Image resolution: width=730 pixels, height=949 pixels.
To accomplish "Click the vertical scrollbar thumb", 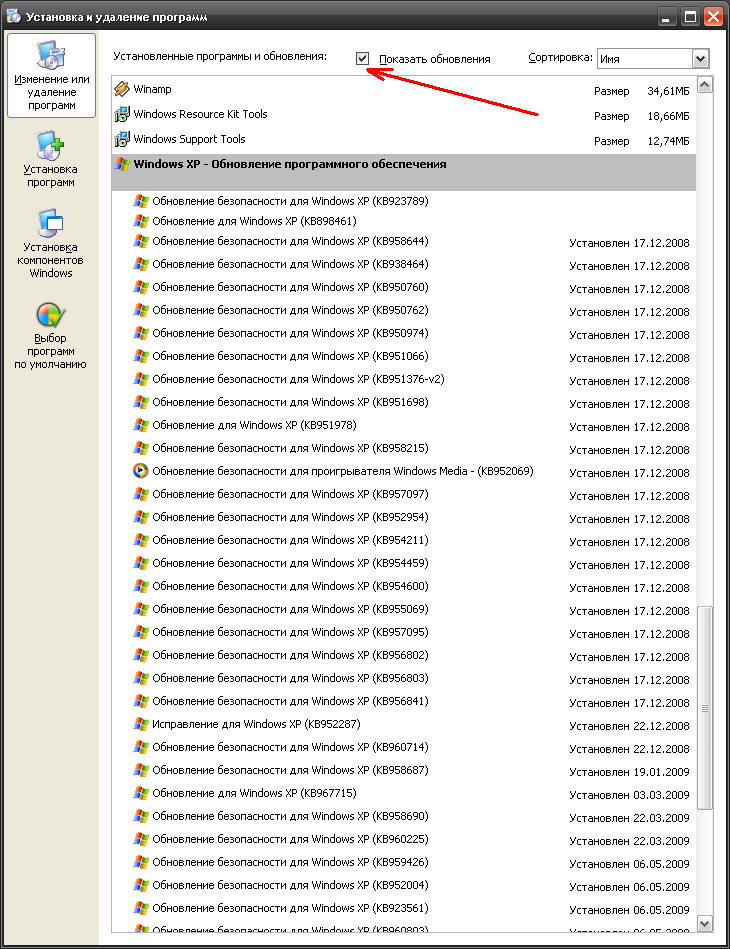I will coord(704,705).
